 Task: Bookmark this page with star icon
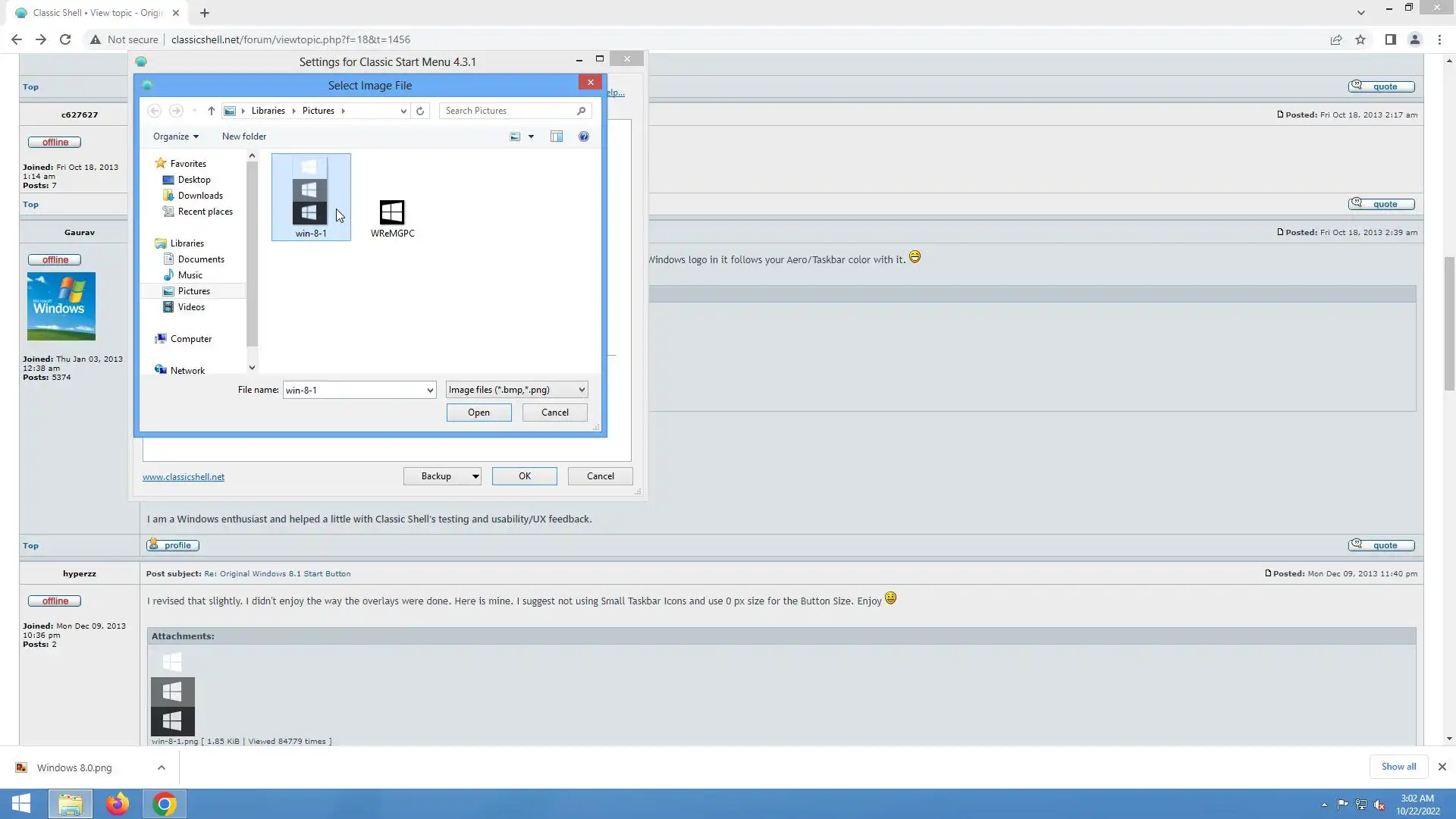click(1360, 39)
